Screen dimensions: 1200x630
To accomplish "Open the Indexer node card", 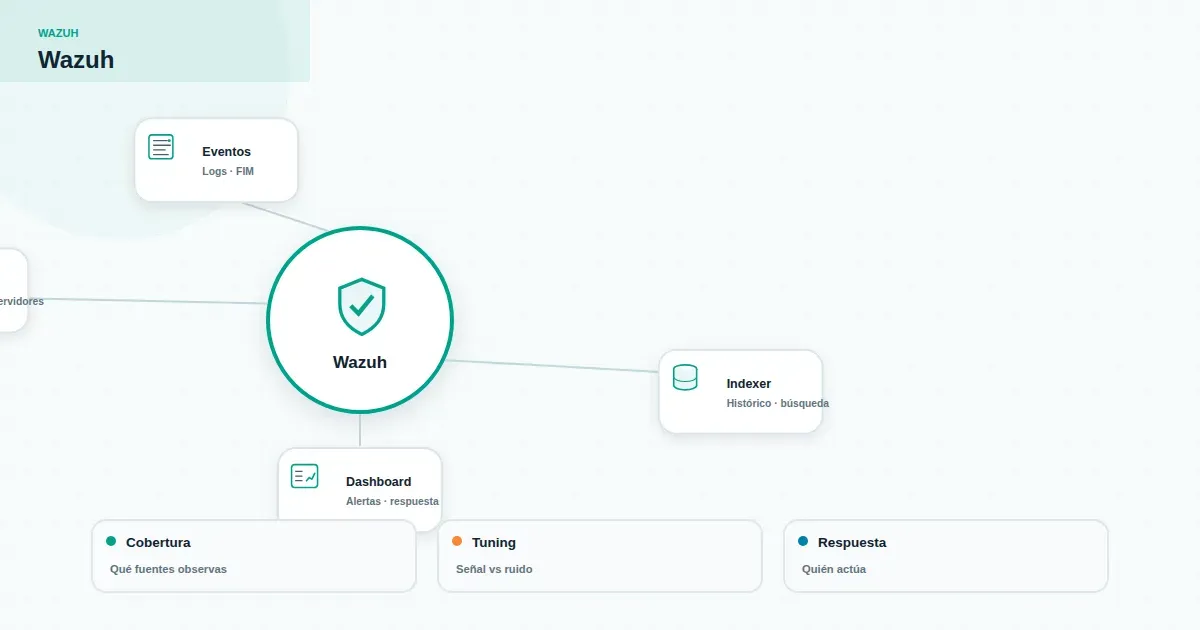I will click(x=741, y=392).
